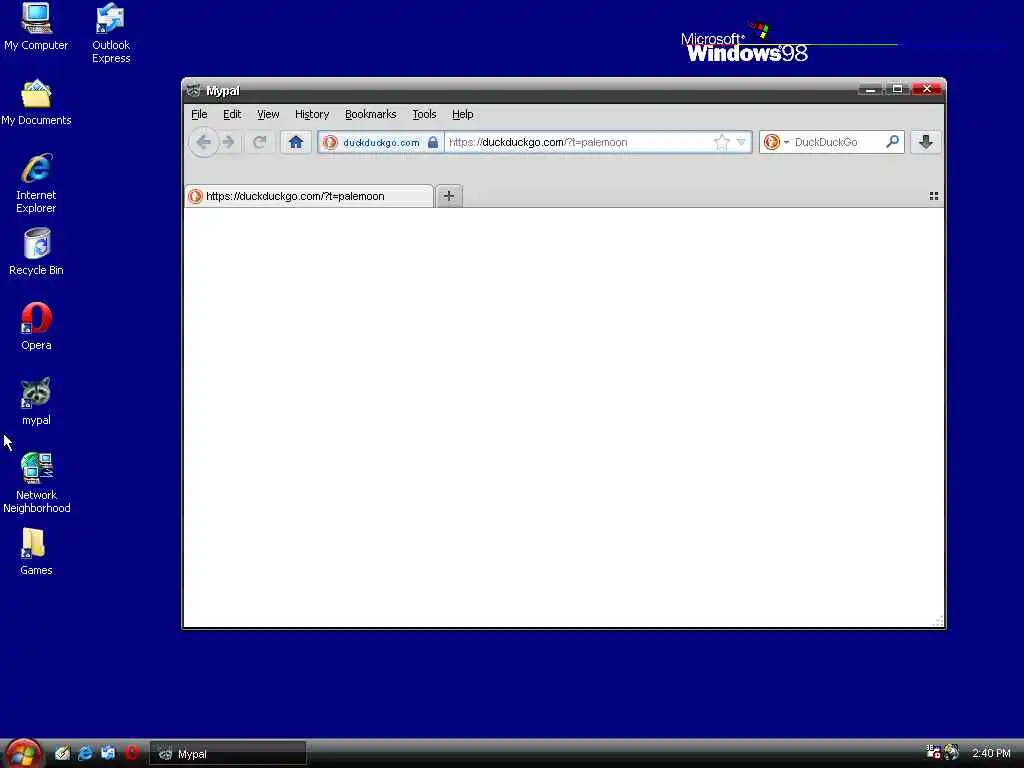Click the Mypal raccoon title bar icon
The width and height of the screenshot is (1024, 768).
pos(193,91)
